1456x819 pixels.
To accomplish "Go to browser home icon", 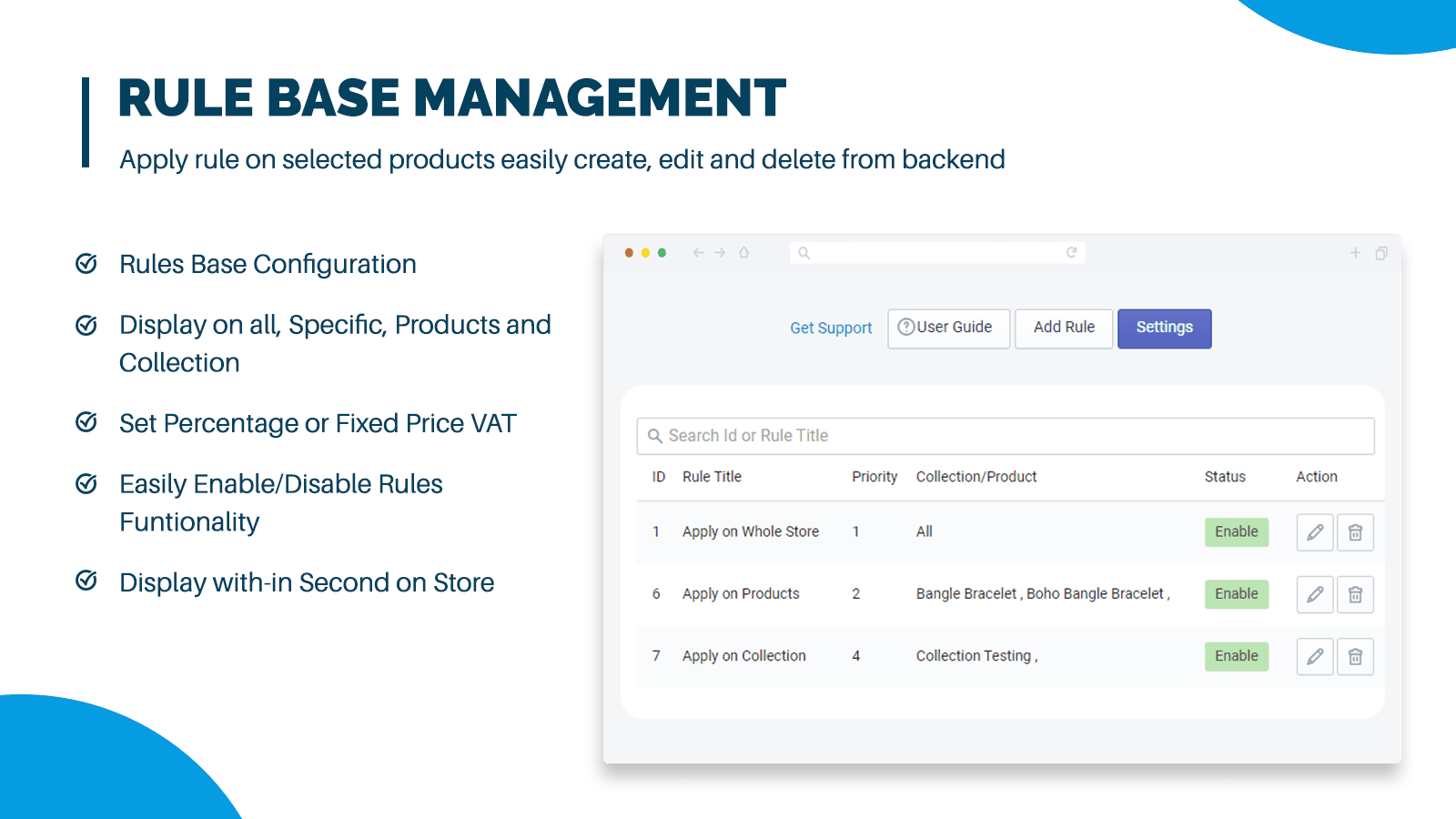I will click(x=743, y=253).
